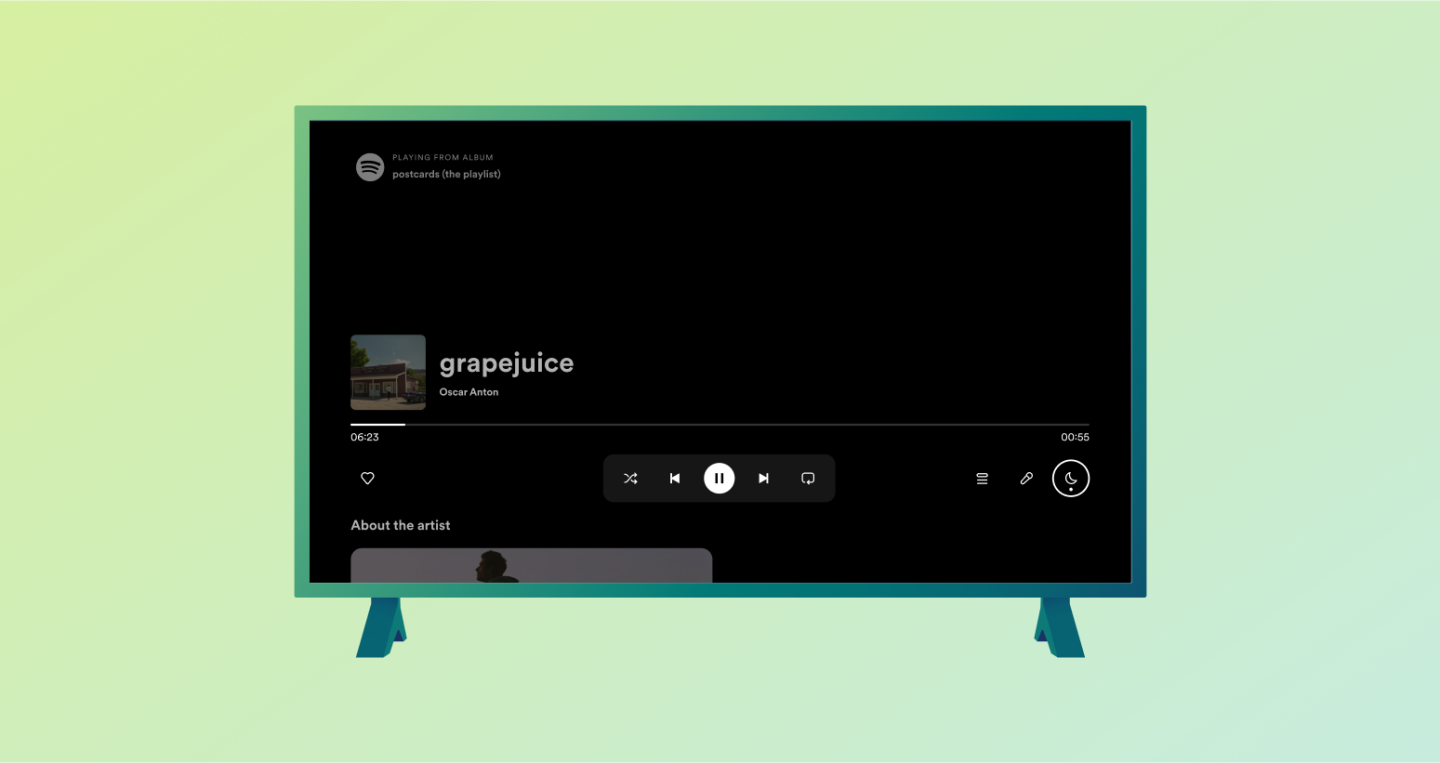
Task: Click the grapejuice album artwork
Action: [x=387, y=372]
